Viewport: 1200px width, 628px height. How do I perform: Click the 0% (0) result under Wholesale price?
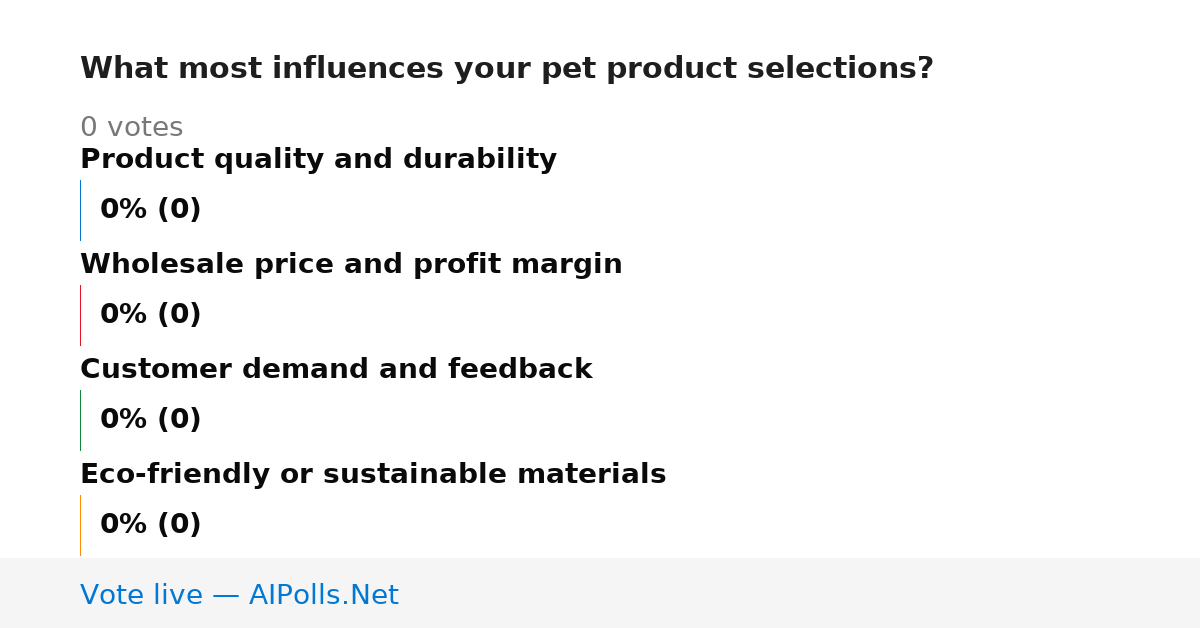pos(150,315)
